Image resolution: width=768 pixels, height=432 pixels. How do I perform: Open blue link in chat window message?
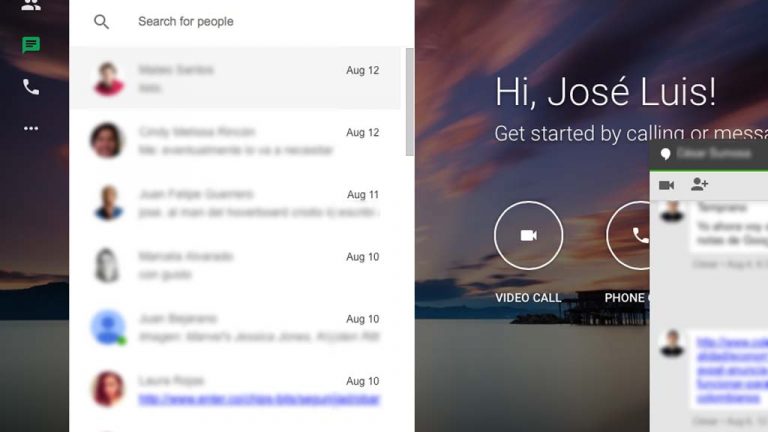pos(732,370)
